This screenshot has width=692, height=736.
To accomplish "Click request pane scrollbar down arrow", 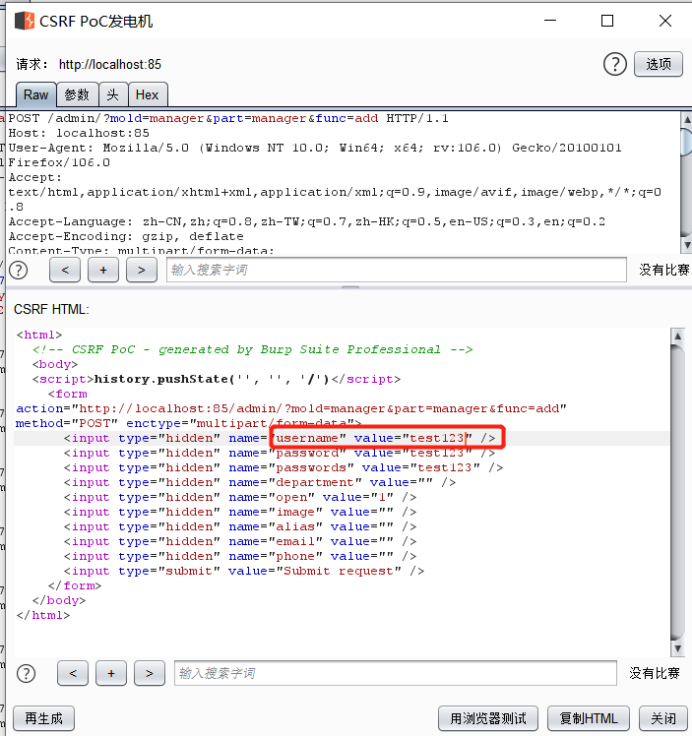I will point(687,245).
